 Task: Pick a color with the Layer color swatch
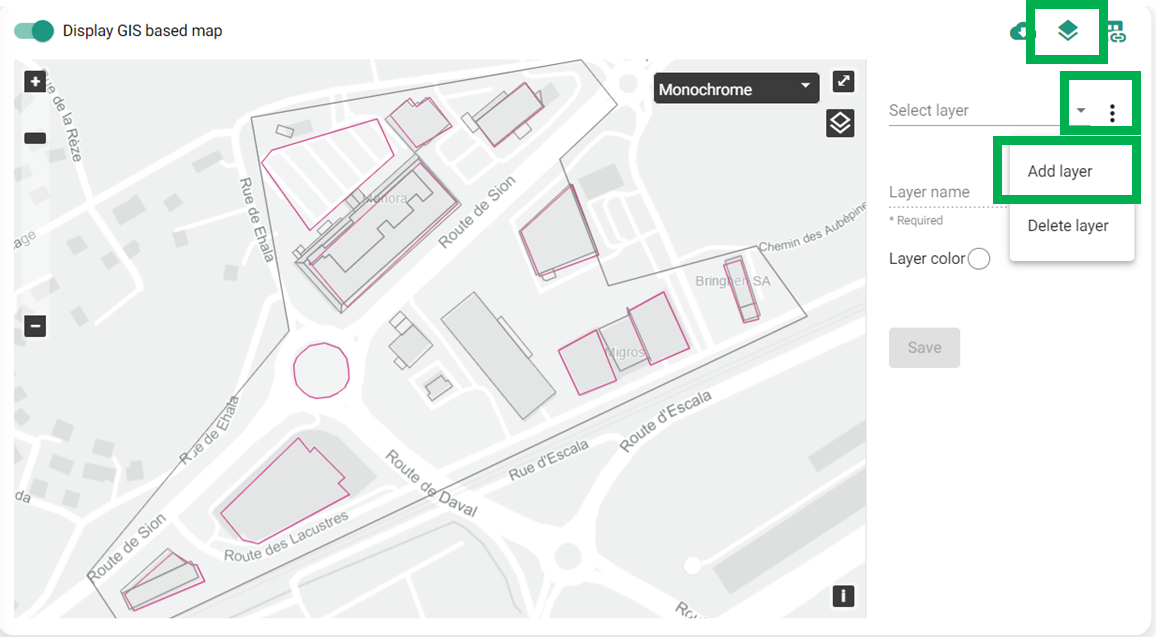[979, 258]
